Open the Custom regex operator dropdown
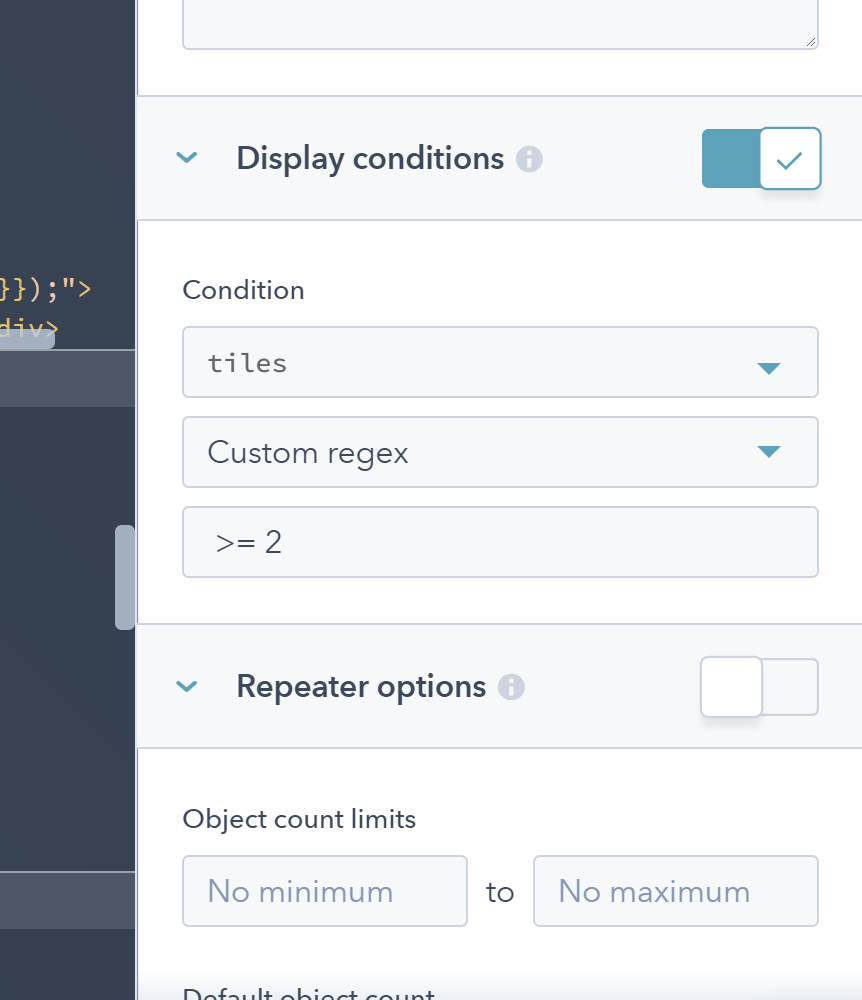 tap(500, 452)
